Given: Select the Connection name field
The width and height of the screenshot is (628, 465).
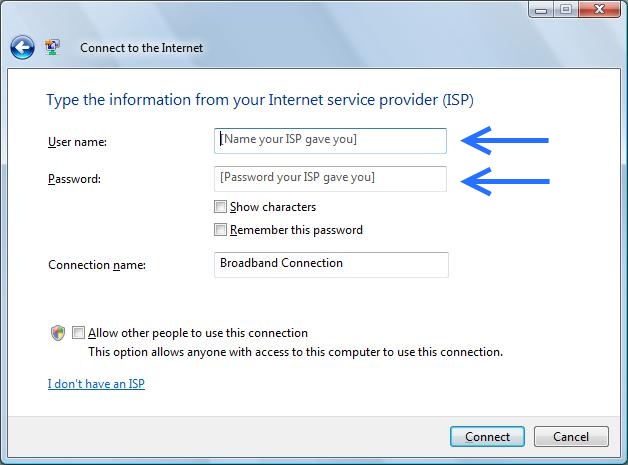Looking at the screenshot, I should pos(330,264).
